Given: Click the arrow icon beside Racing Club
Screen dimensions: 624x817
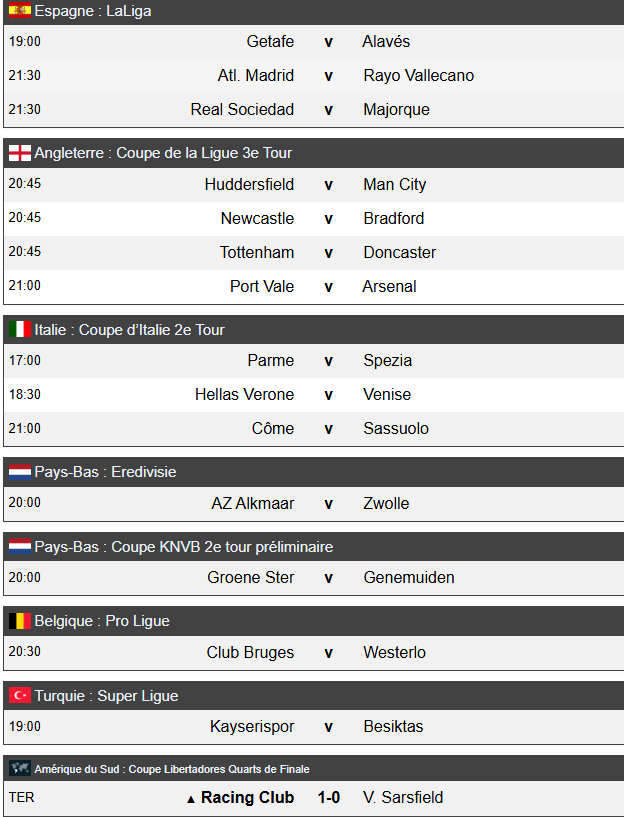Looking at the screenshot, I should click(191, 799).
